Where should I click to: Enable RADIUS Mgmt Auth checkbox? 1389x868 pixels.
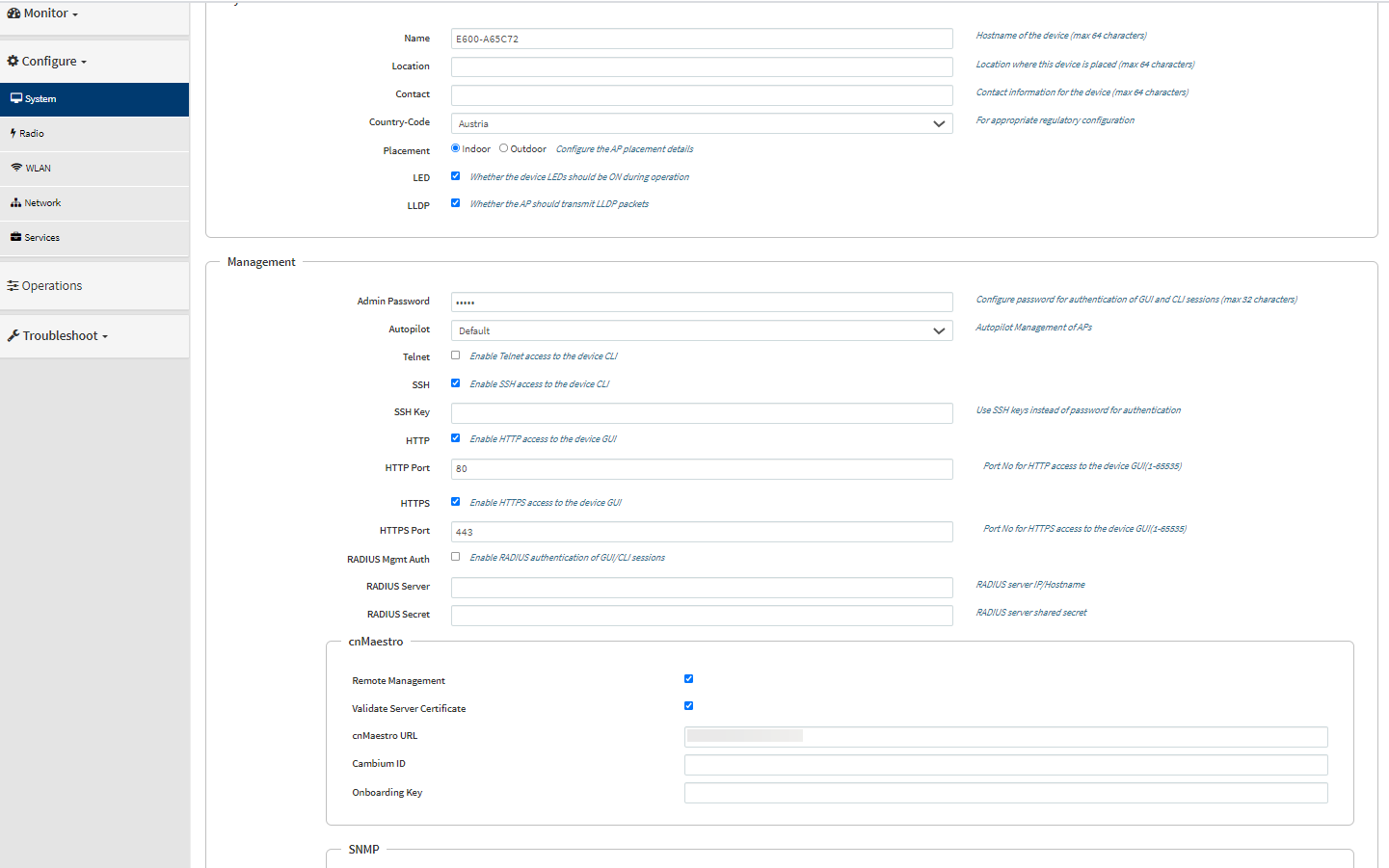(456, 557)
